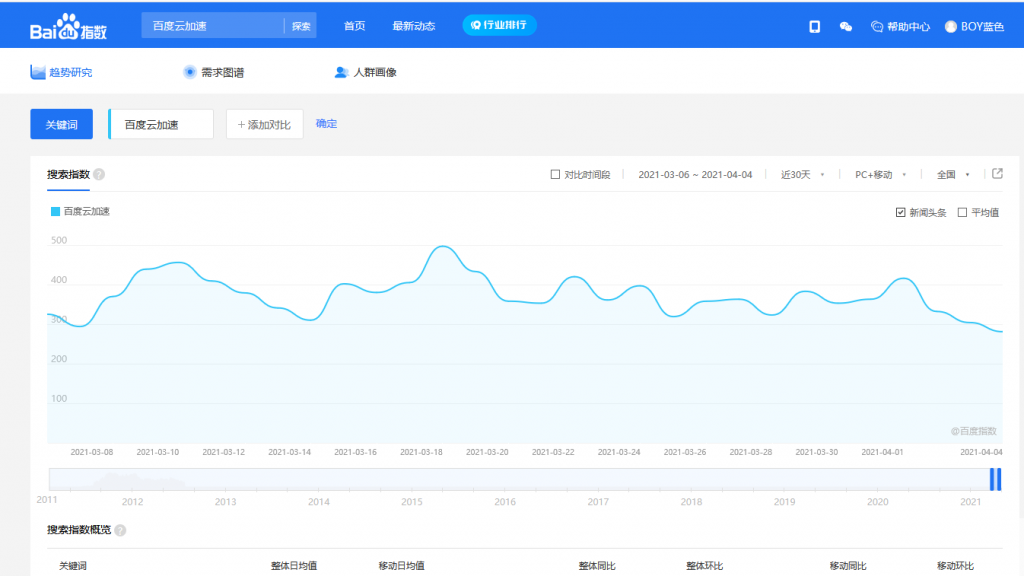1024x576 pixels.
Task: Click the 整体日均值 column header
Action: pos(294,566)
